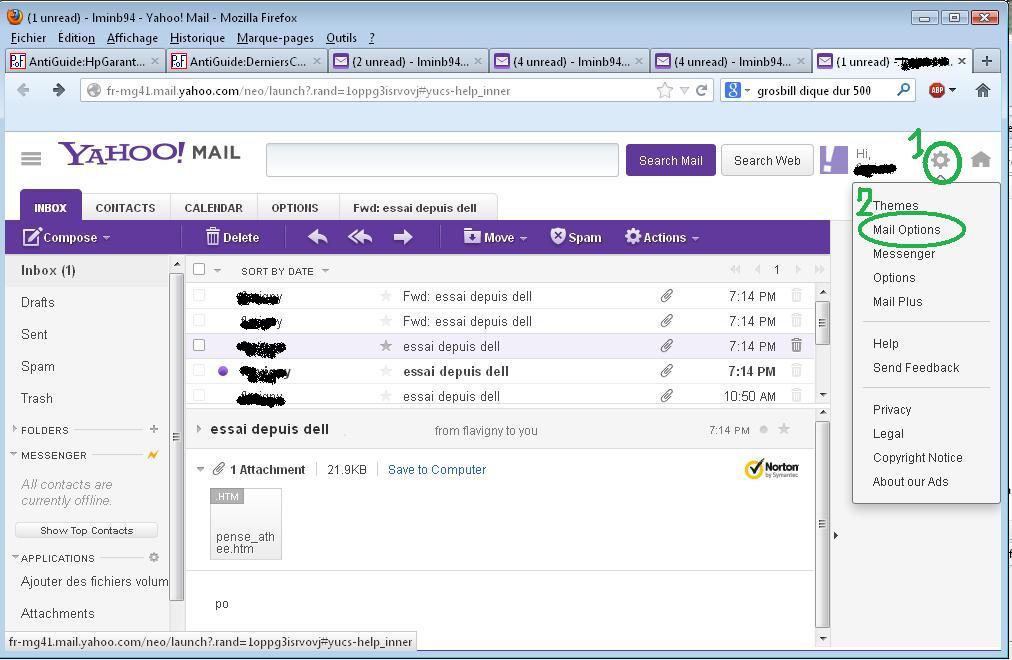Check the second Fwd: essai depuis dell row
The width and height of the screenshot is (1012, 660).
pyautogui.click(x=199, y=321)
